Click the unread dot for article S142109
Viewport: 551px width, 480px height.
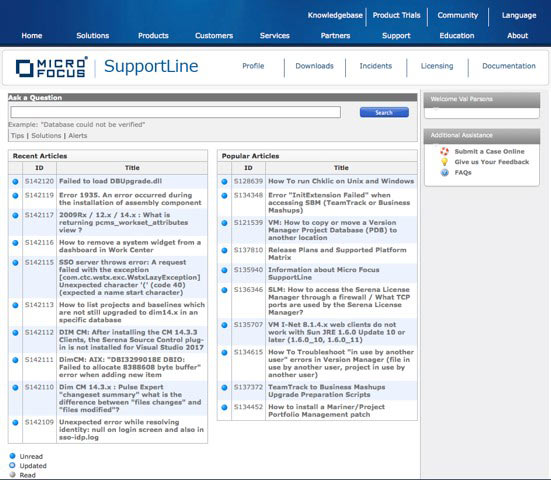(x=15, y=422)
